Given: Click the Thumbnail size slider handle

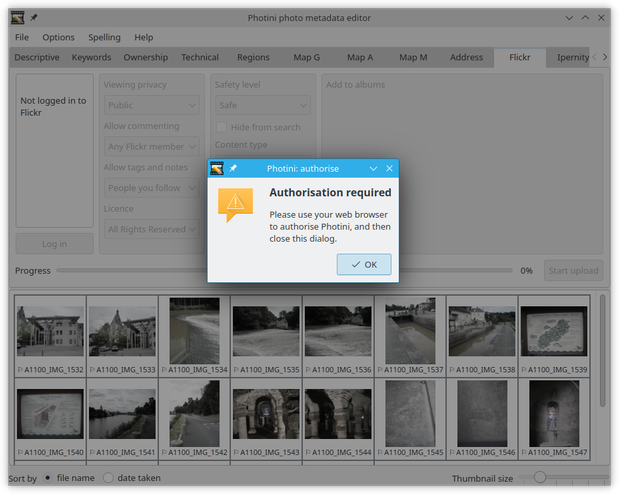Looking at the screenshot, I should (x=540, y=477).
